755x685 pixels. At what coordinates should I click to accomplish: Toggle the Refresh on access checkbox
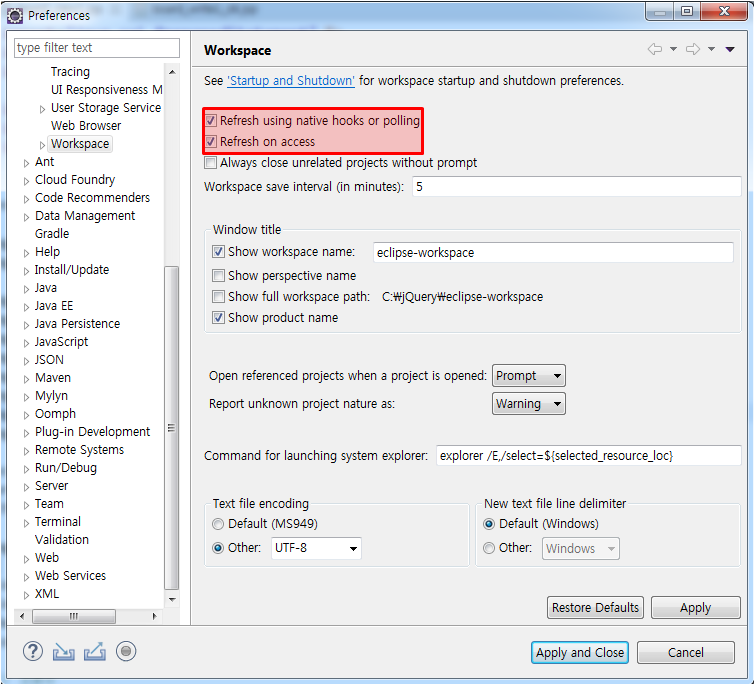(211, 142)
